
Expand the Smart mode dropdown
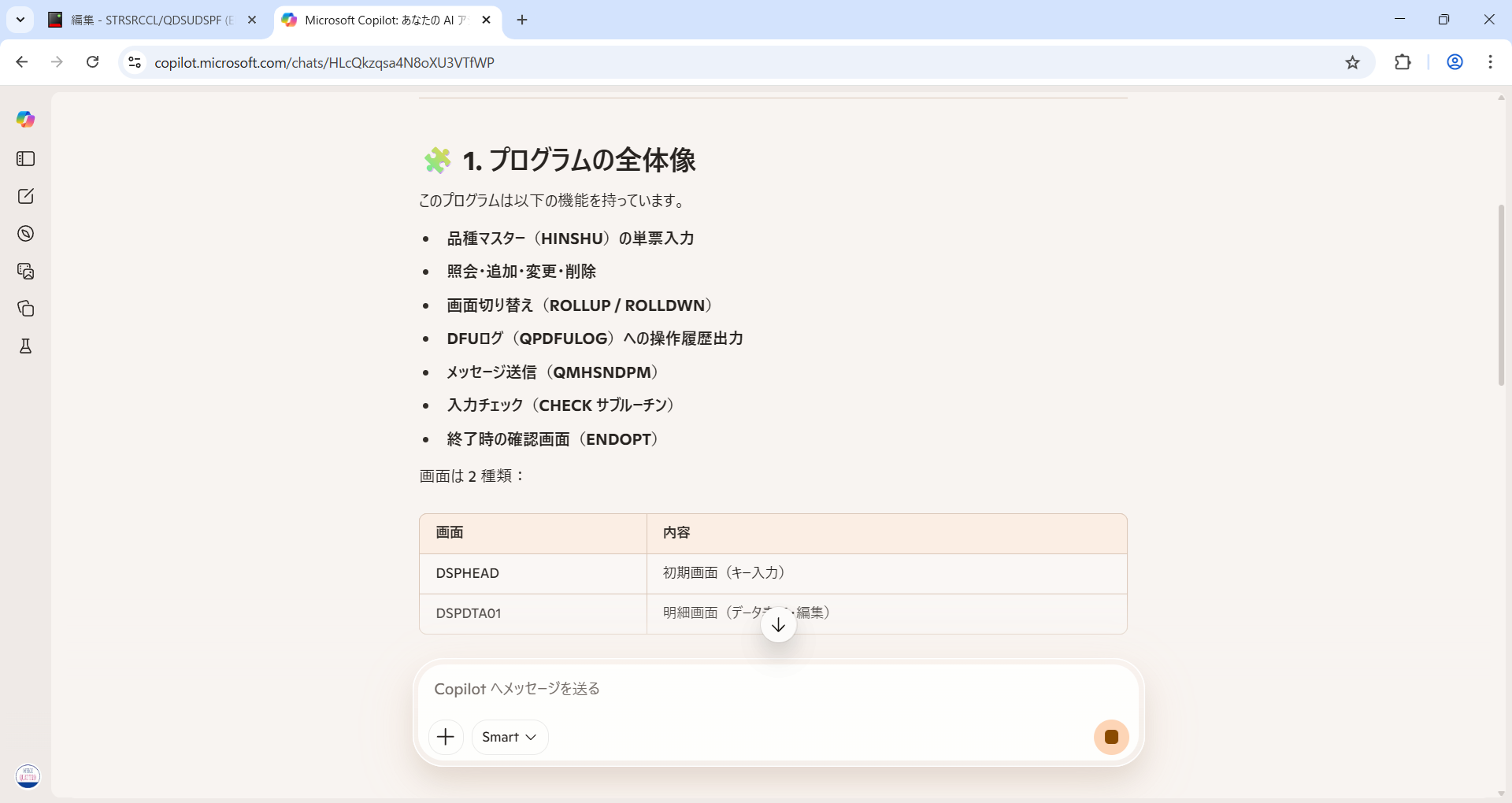pos(510,737)
